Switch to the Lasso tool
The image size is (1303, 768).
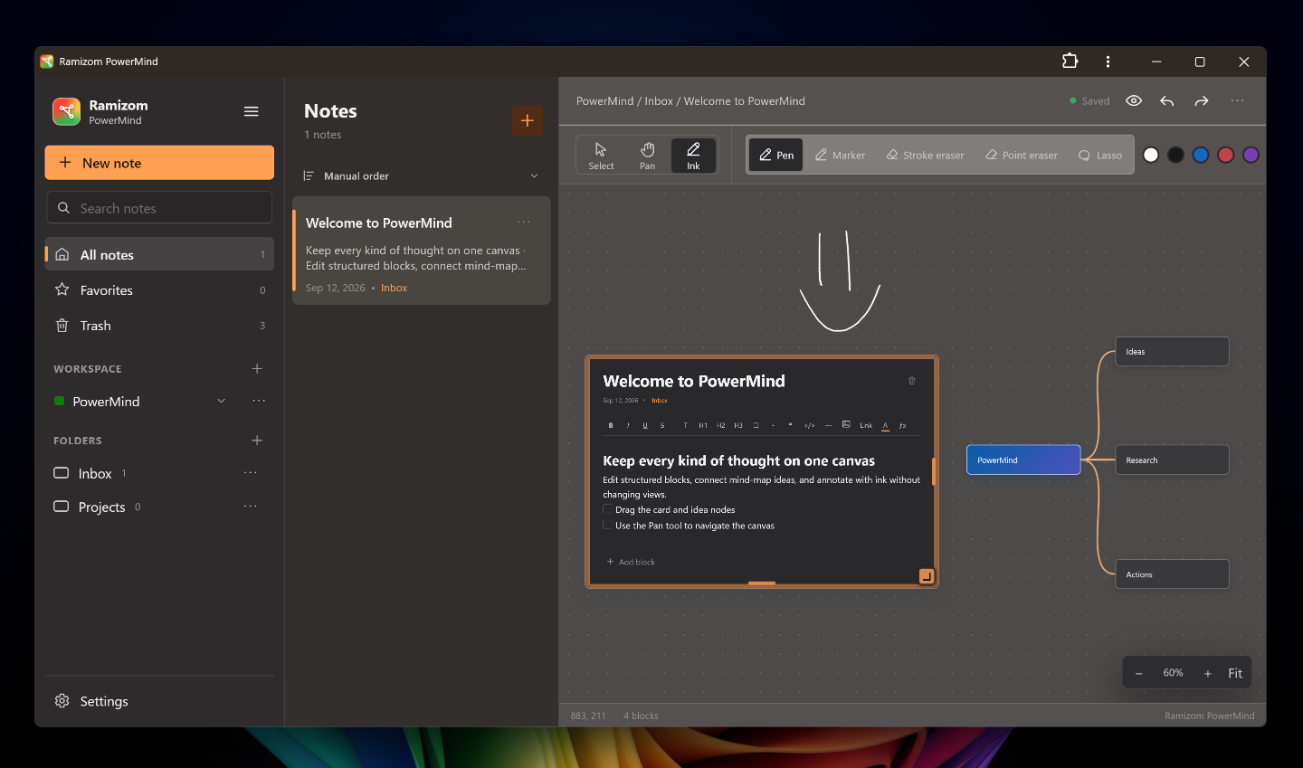pyautogui.click(x=1100, y=155)
